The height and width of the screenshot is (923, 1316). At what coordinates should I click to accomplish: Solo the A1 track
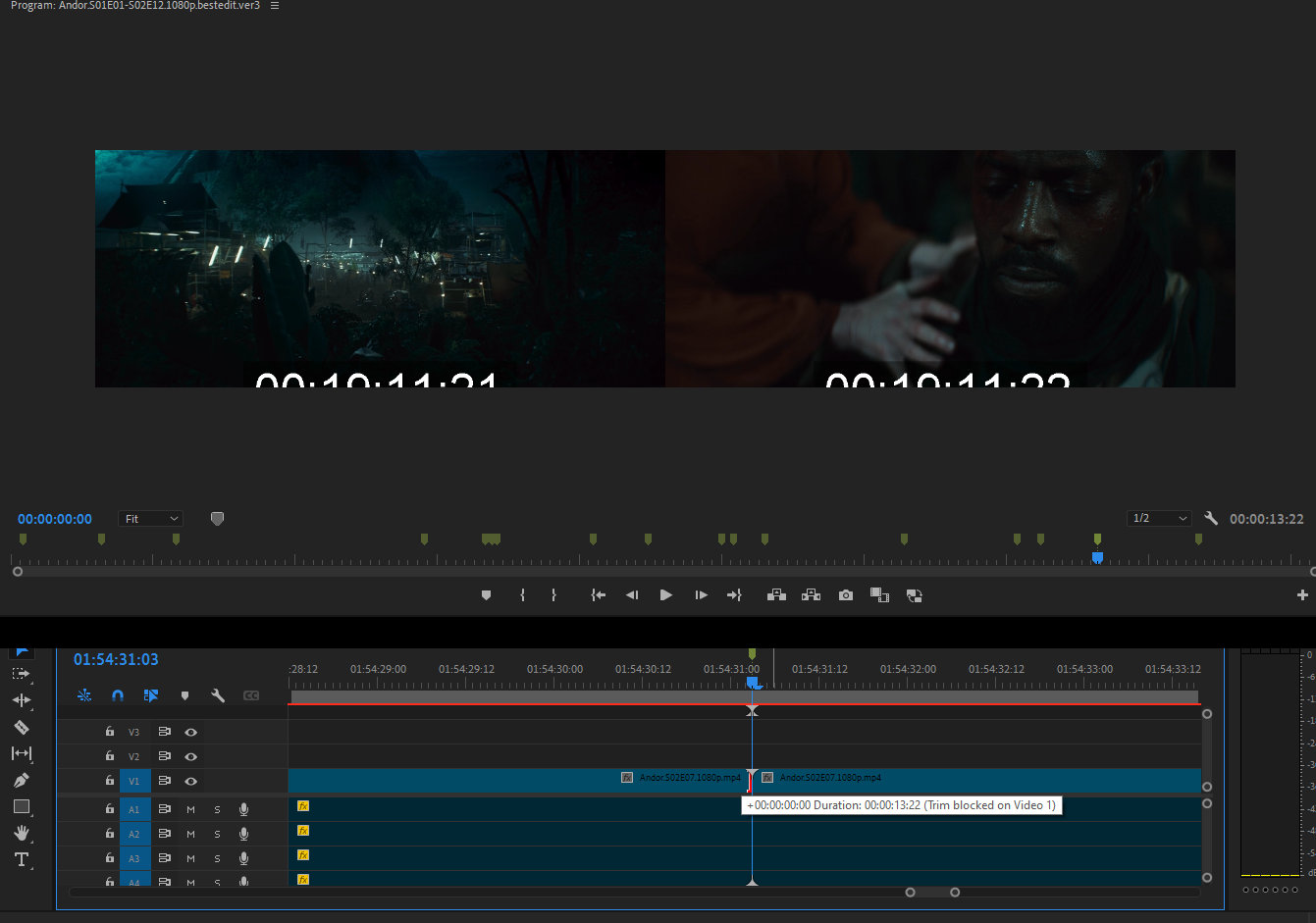[x=217, y=809]
